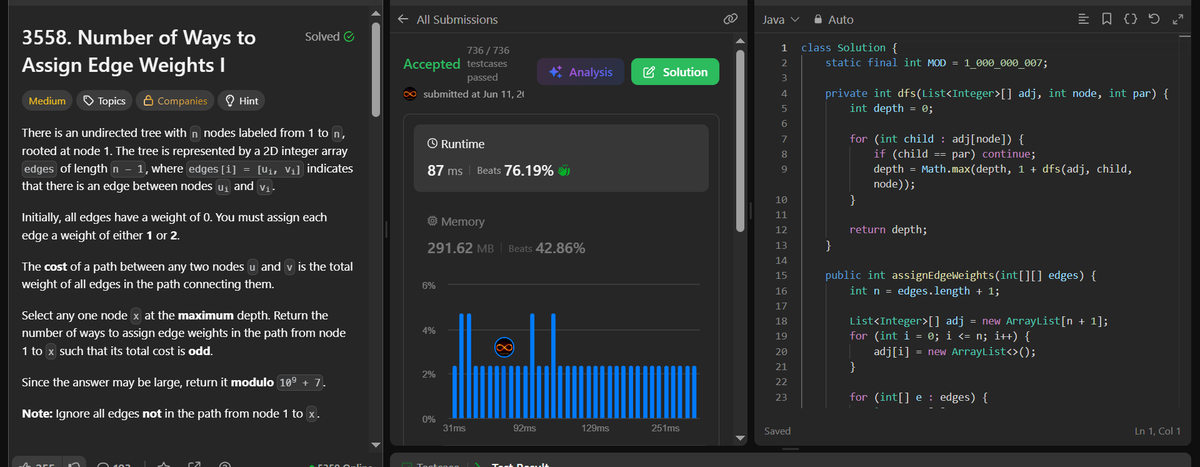Click the 'if (child == par) continue;' line

coord(954,154)
